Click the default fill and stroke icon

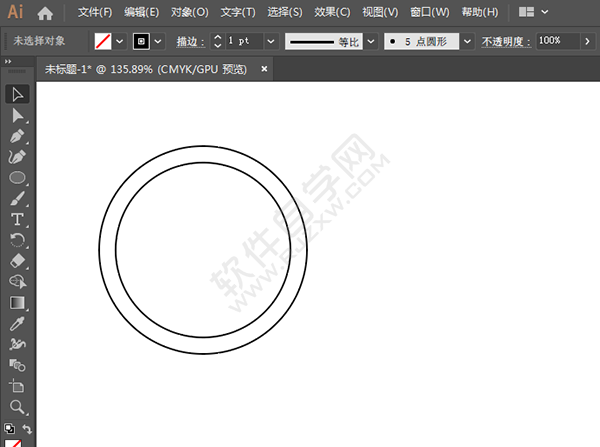pyautogui.click(x=9, y=428)
